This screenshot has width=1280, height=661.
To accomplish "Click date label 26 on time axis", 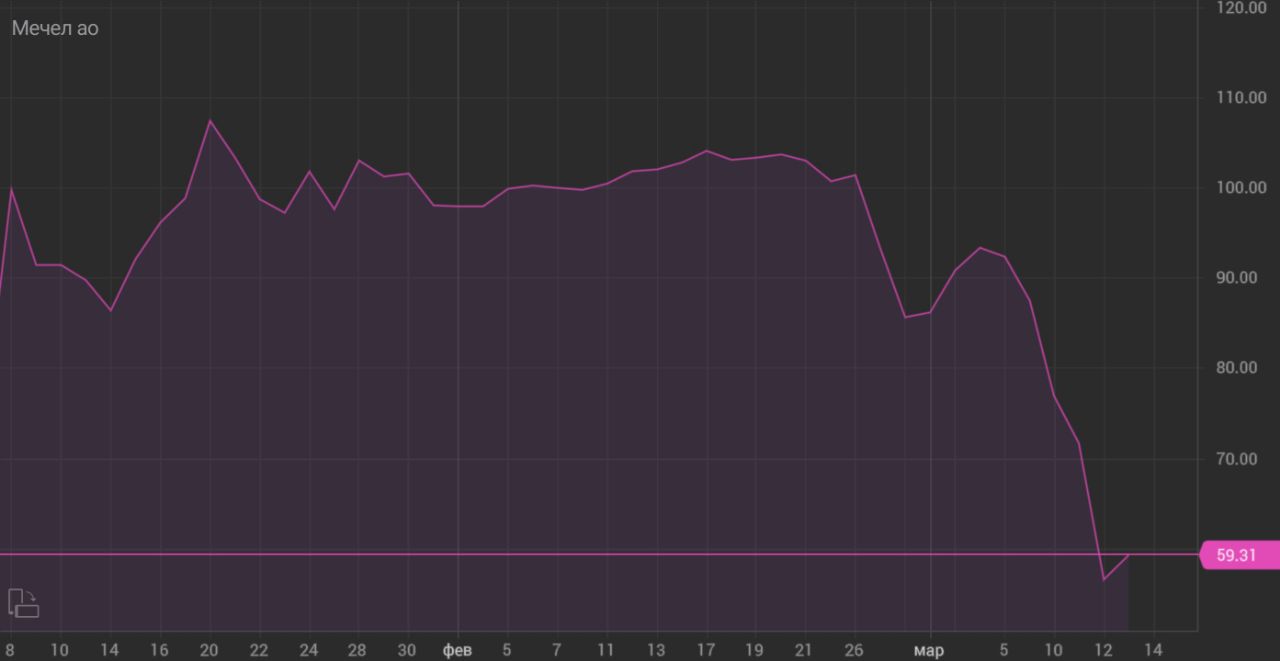I will click(853, 651).
